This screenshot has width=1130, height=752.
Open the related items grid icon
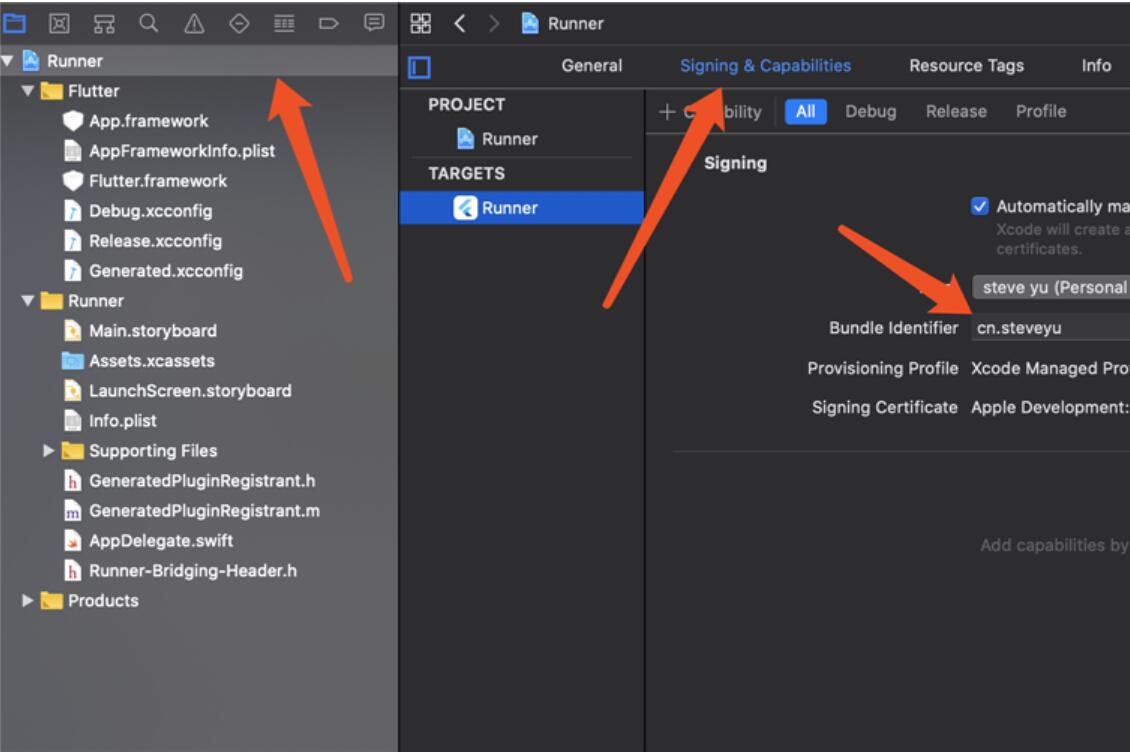click(421, 24)
